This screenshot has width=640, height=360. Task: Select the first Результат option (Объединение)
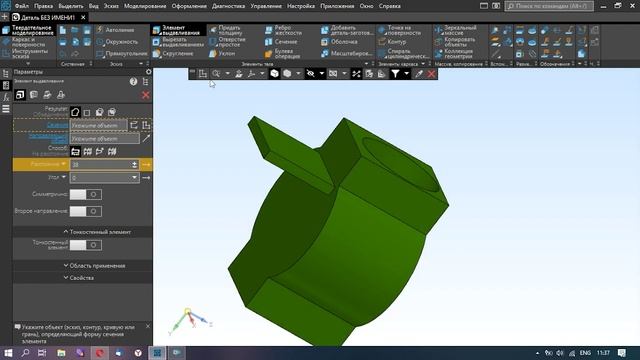coord(75,112)
